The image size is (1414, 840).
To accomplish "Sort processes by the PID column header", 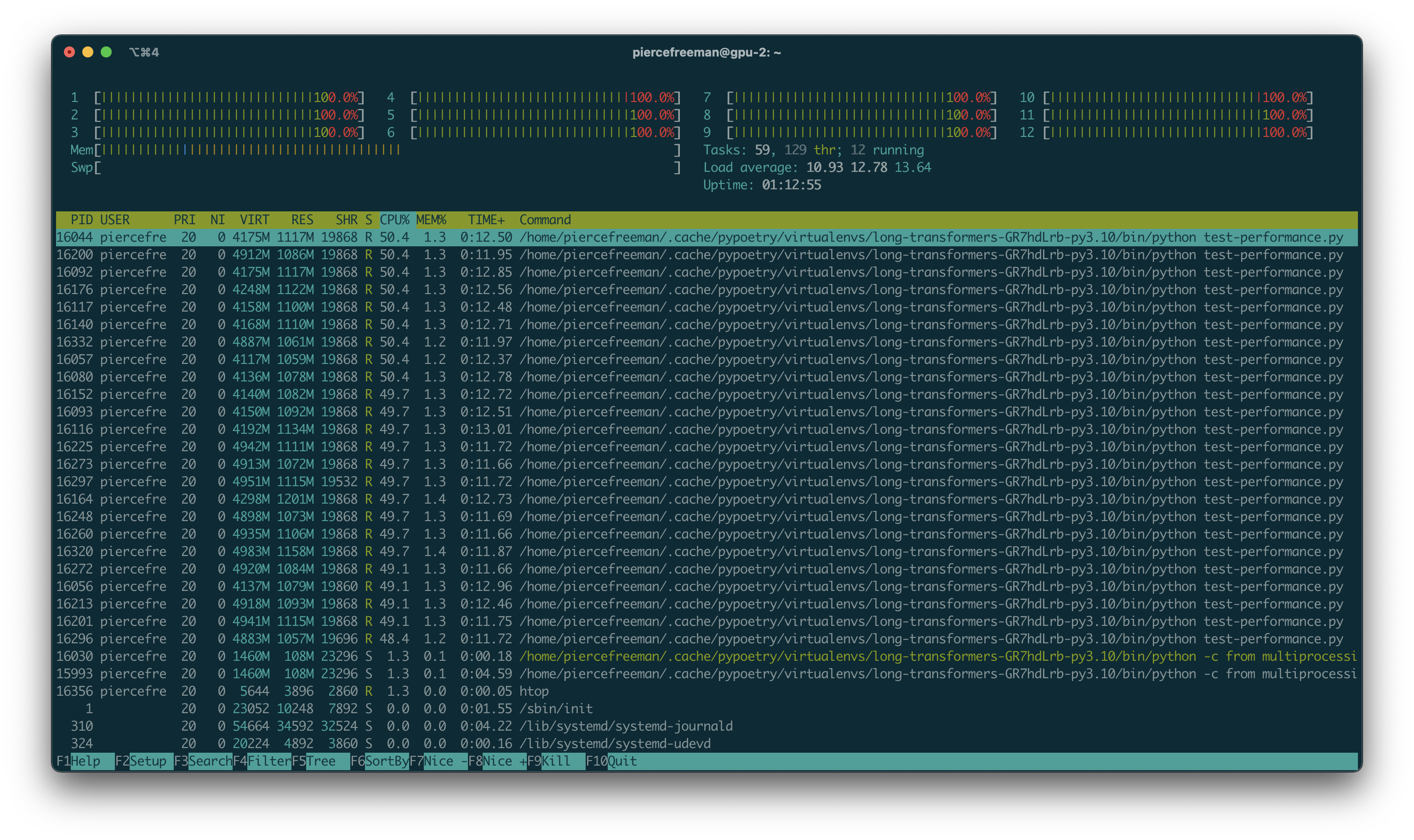I will click(x=81, y=220).
